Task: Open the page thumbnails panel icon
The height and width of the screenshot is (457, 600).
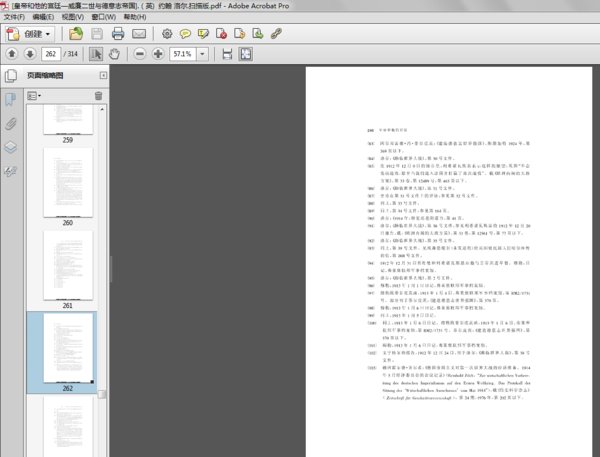Action: click(x=11, y=76)
